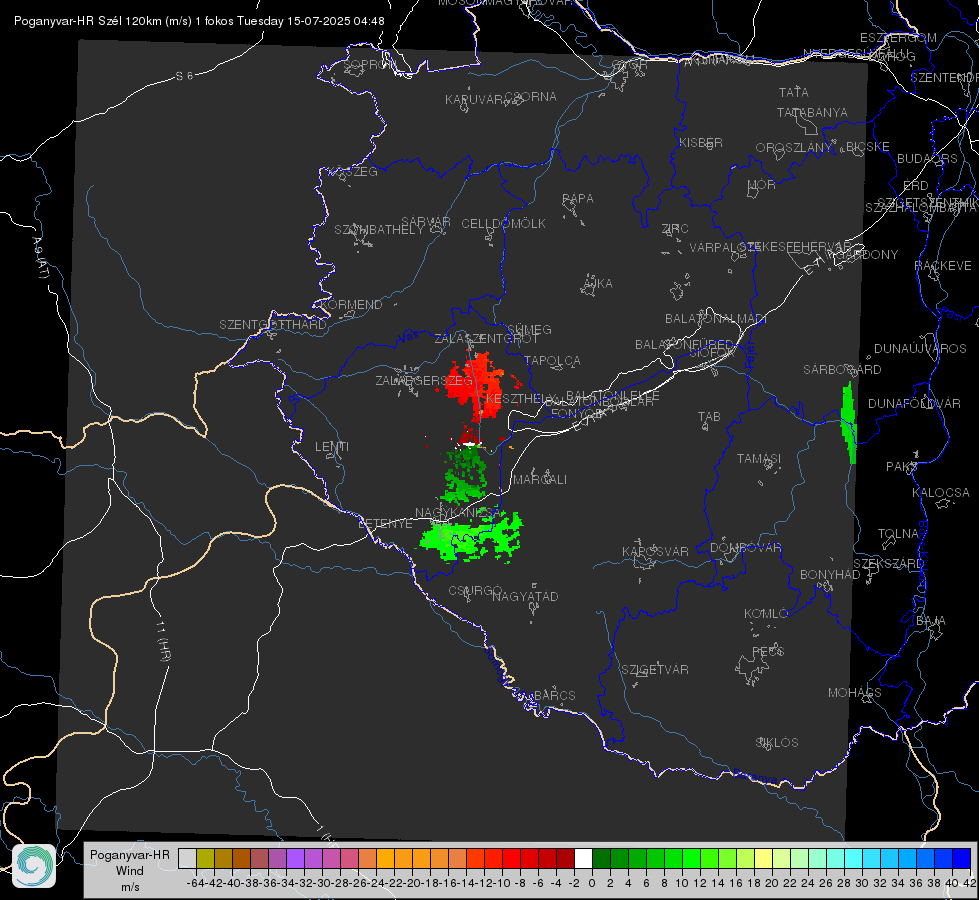Click the SZENTGOTTHÁRD town label
This screenshot has height=900, width=979.
click(x=273, y=325)
